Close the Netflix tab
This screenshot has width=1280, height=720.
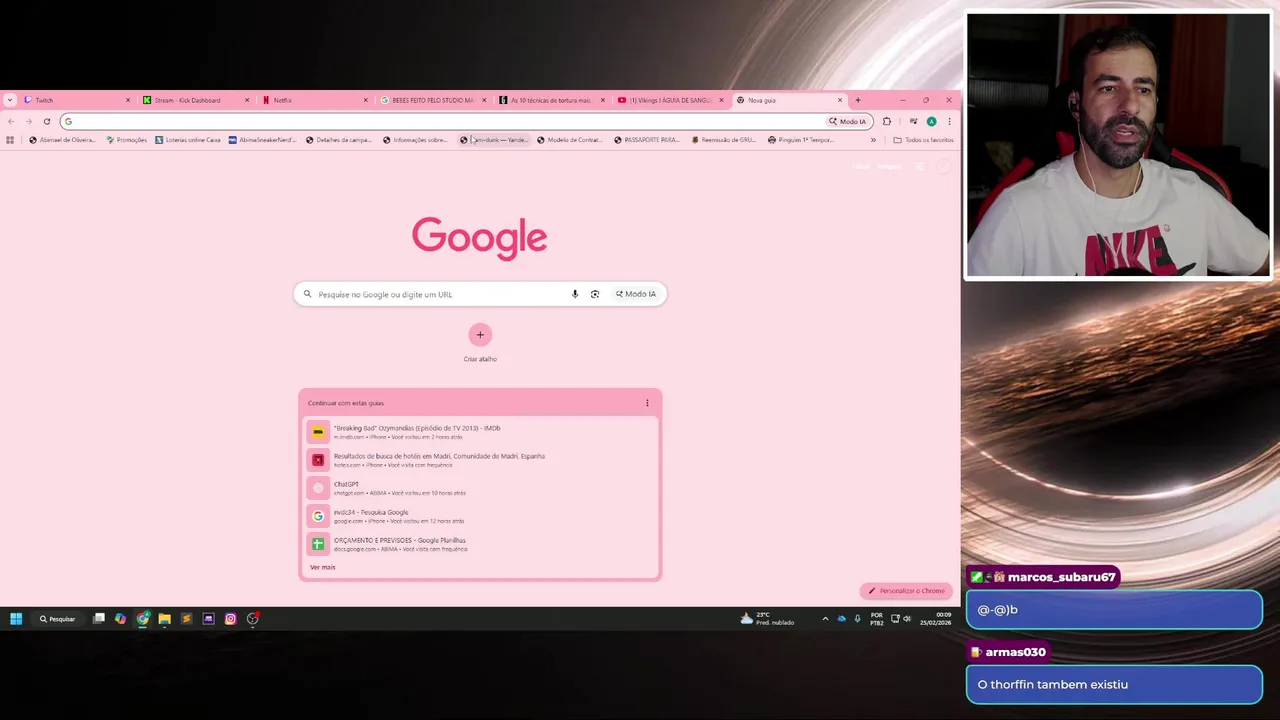(x=366, y=100)
